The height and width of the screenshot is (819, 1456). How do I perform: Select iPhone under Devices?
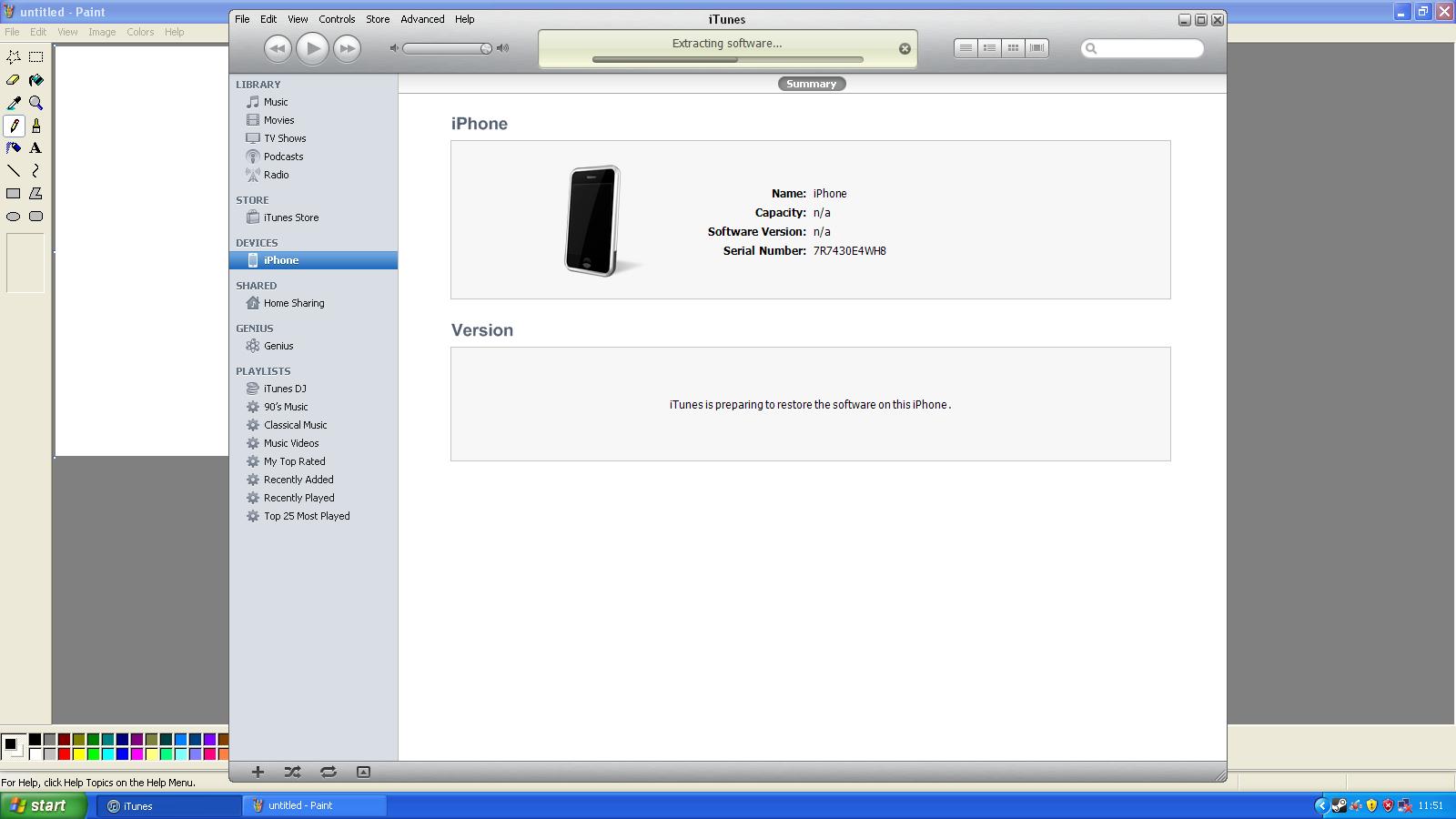(x=313, y=260)
